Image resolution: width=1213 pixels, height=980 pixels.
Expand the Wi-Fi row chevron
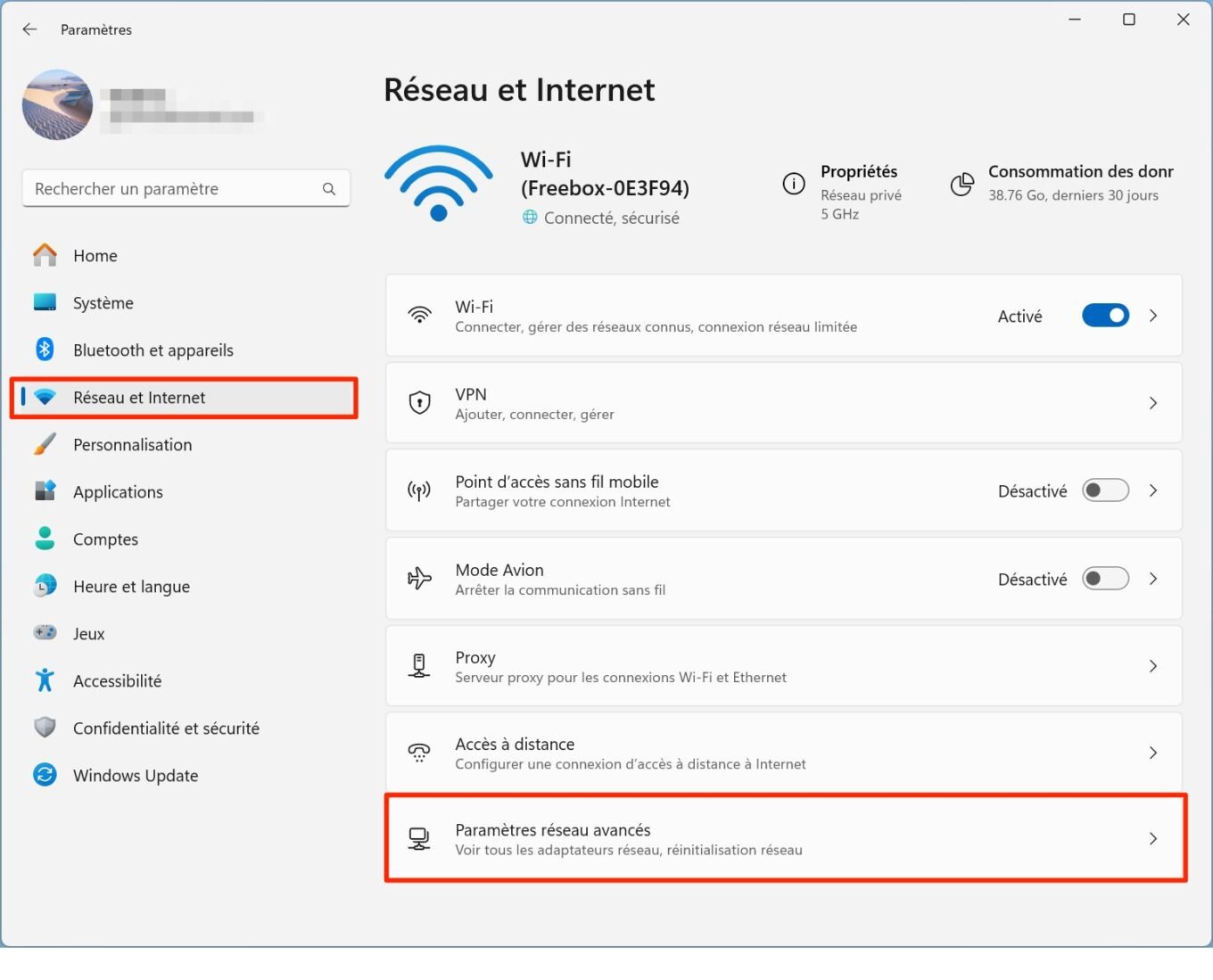click(1153, 316)
